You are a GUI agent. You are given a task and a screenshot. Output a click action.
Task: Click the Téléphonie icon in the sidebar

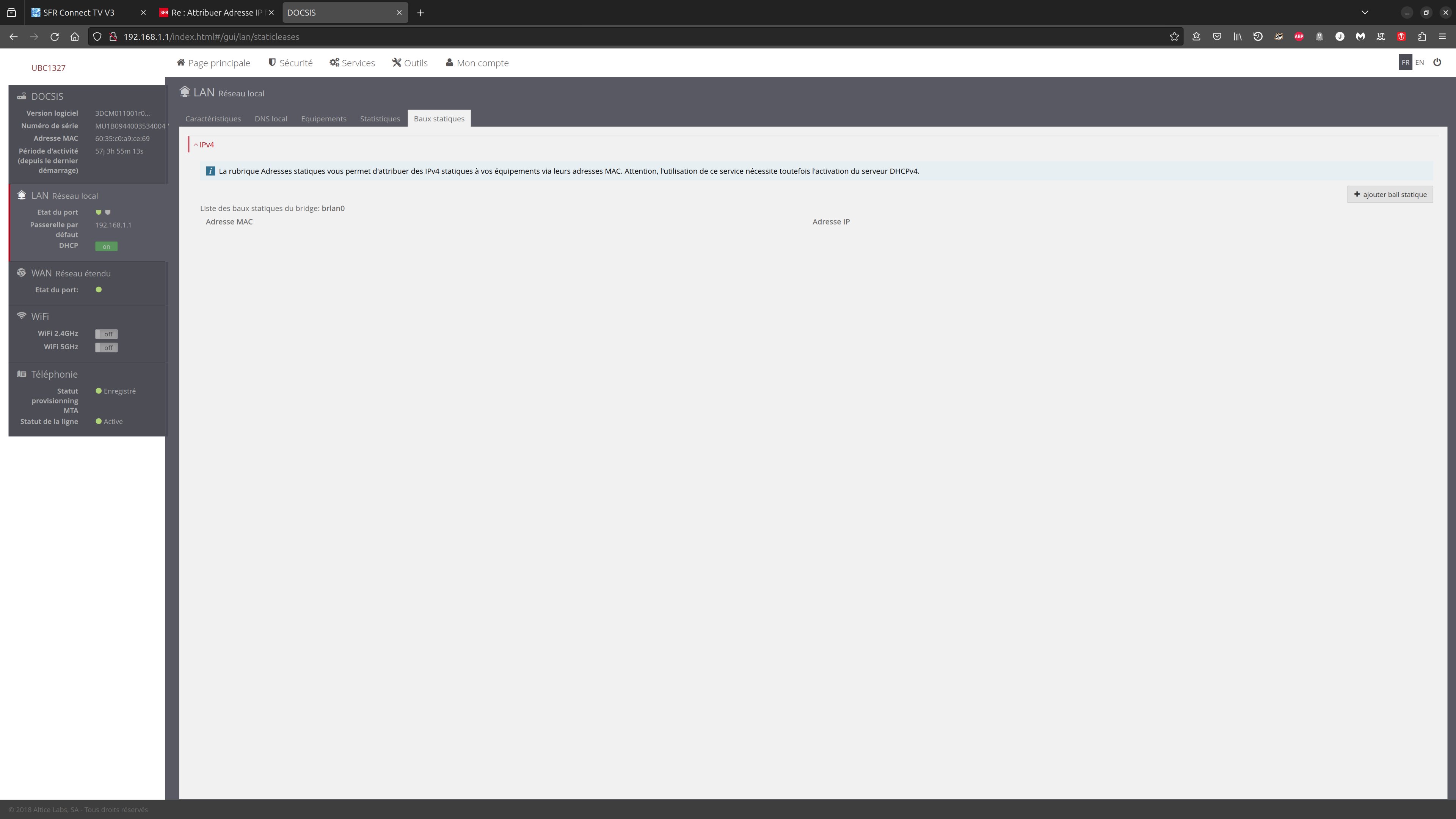coord(22,373)
